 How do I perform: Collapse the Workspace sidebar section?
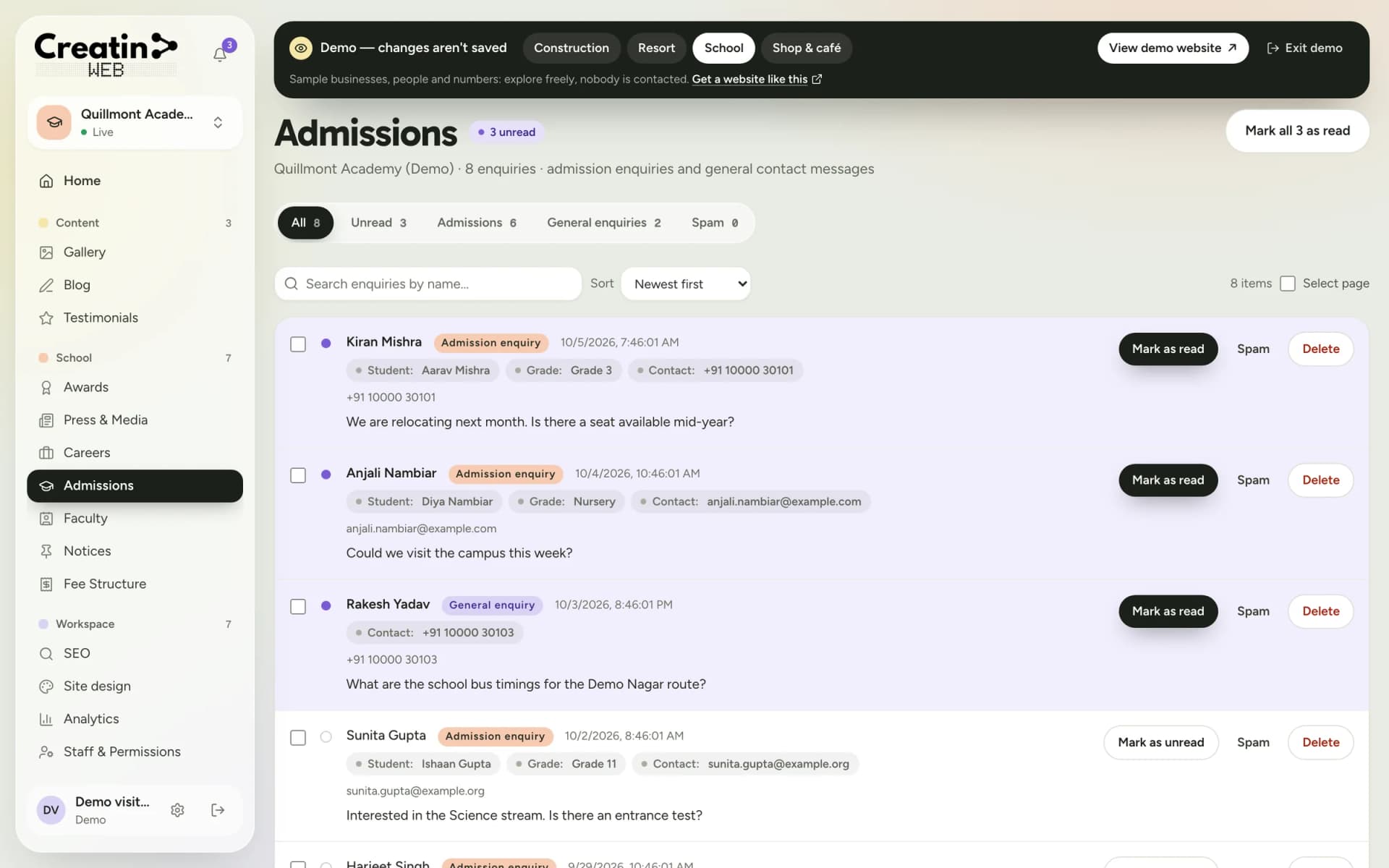pos(135,624)
